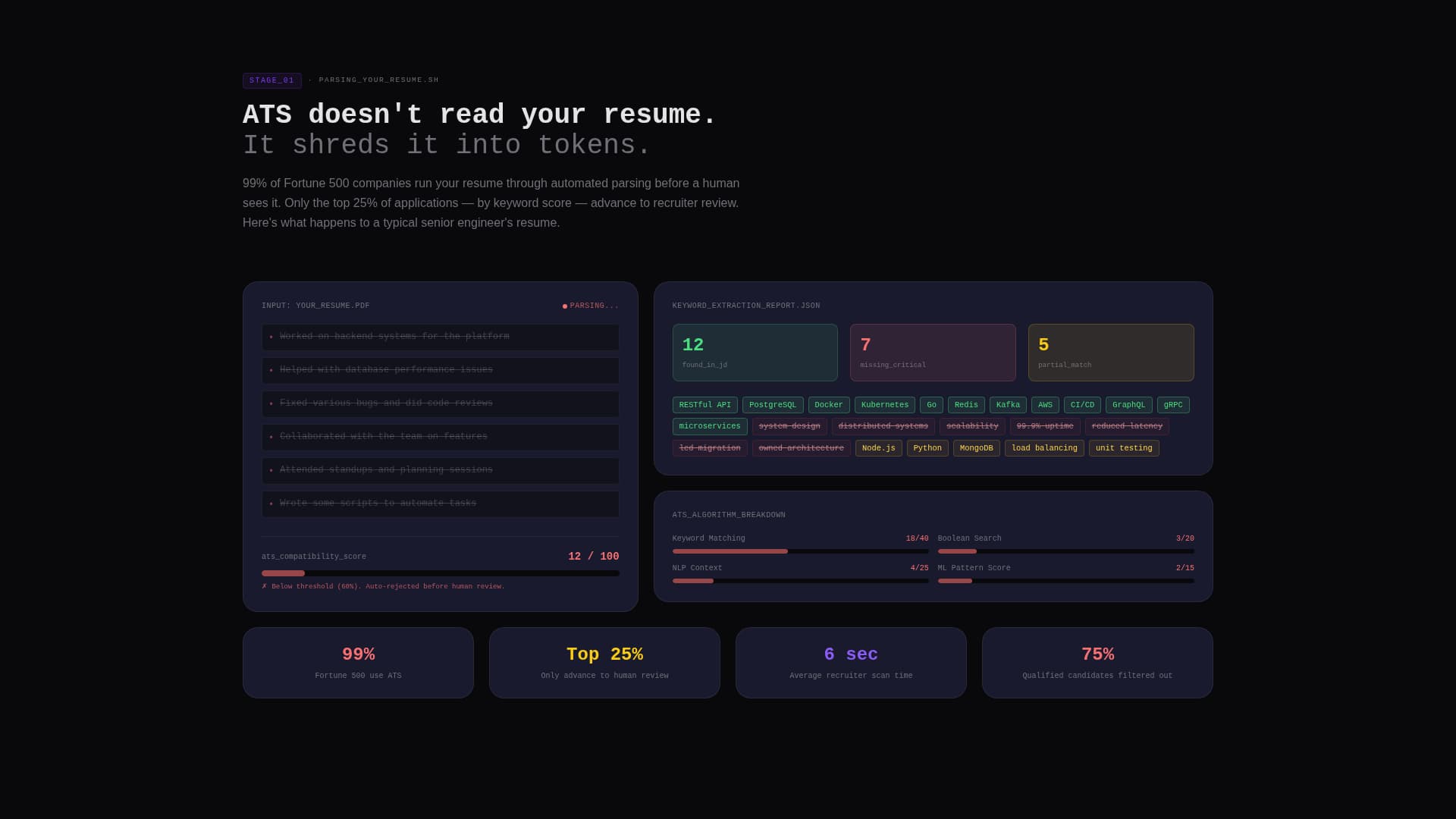This screenshot has height=819, width=1456.
Task: Click the struck-out scalability tag
Action: tap(972, 426)
